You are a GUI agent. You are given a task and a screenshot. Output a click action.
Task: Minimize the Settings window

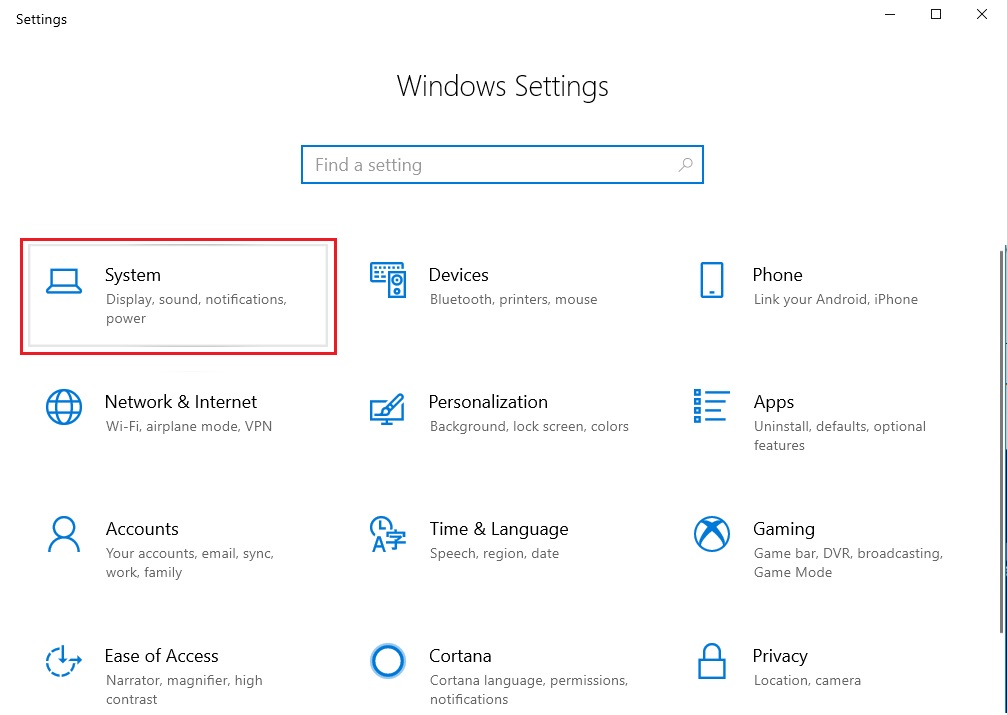pos(889,15)
